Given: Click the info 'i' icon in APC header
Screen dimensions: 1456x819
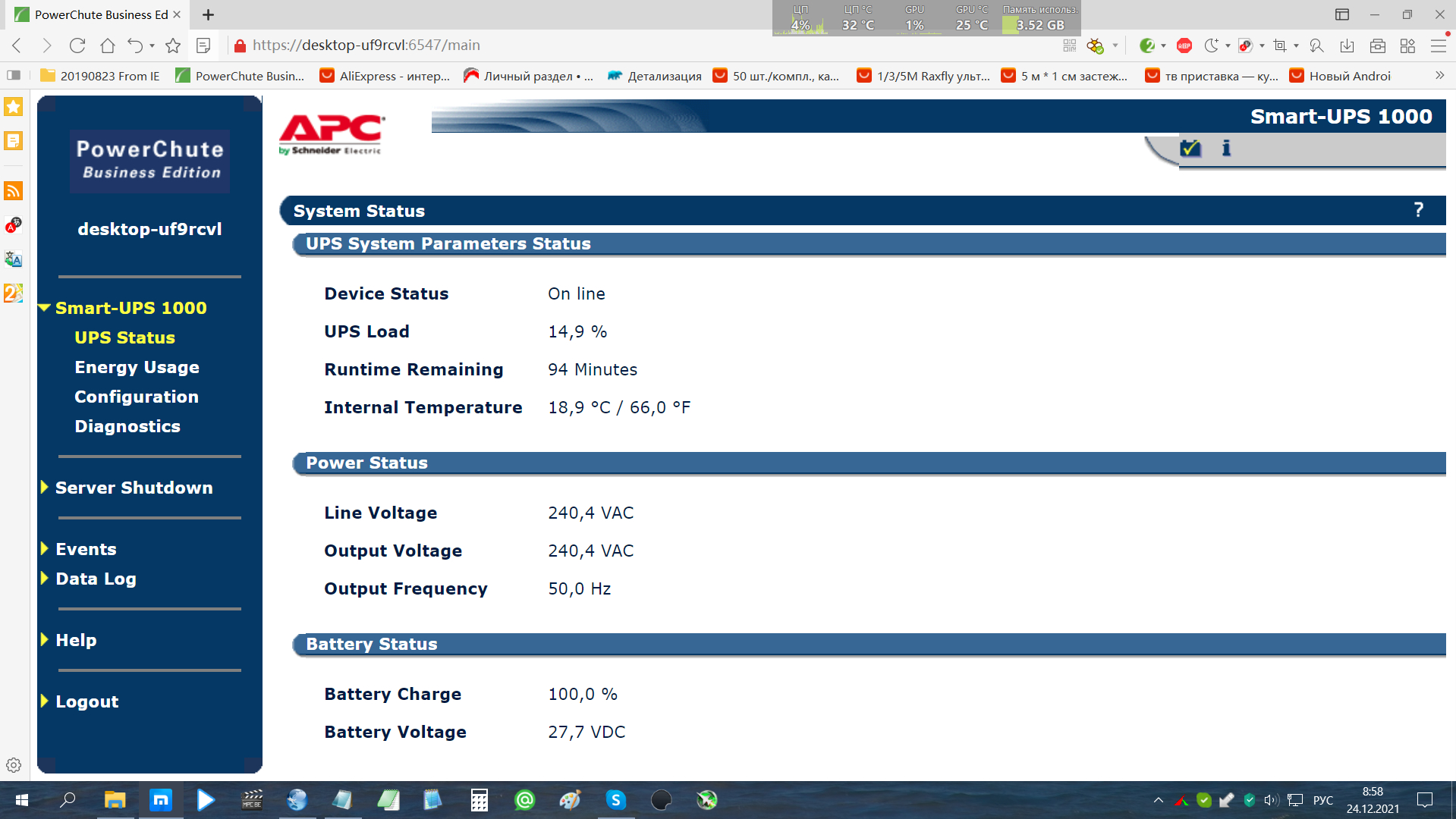Looking at the screenshot, I should pyautogui.click(x=1226, y=148).
